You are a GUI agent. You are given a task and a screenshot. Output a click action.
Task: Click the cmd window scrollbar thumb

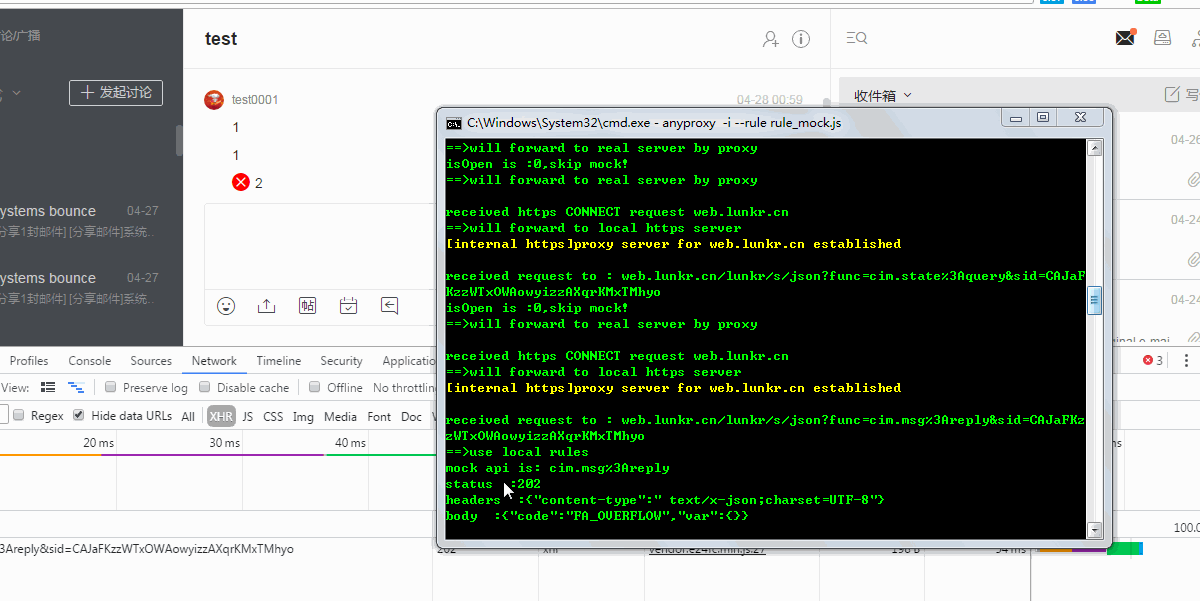(1095, 299)
